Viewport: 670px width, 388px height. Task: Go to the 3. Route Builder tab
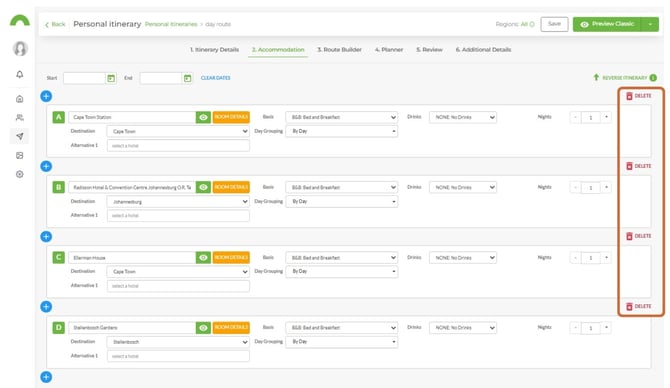coord(339,50)
